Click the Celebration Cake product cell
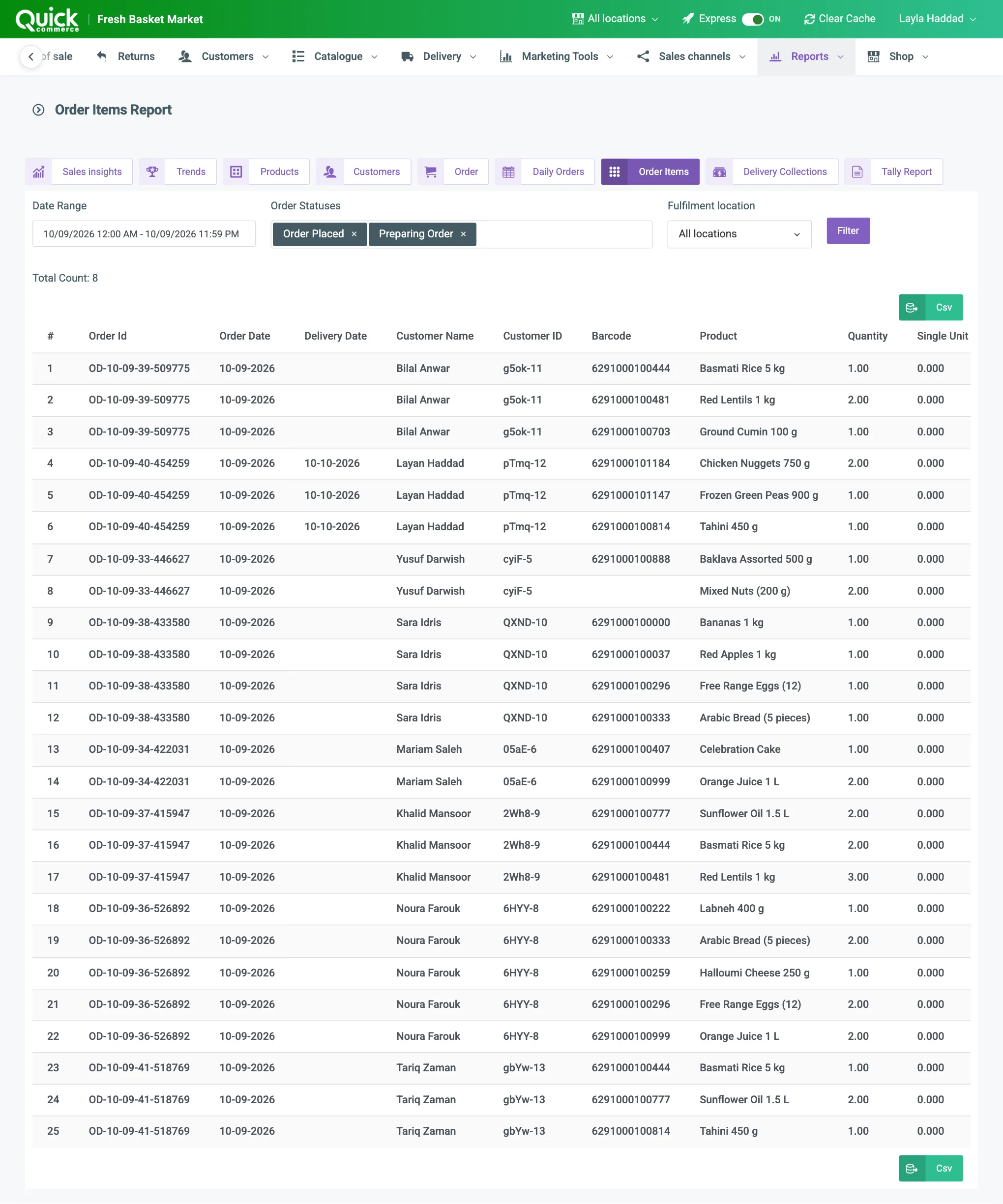This screenshot has height=1204, width=1003. click(740, 749)
